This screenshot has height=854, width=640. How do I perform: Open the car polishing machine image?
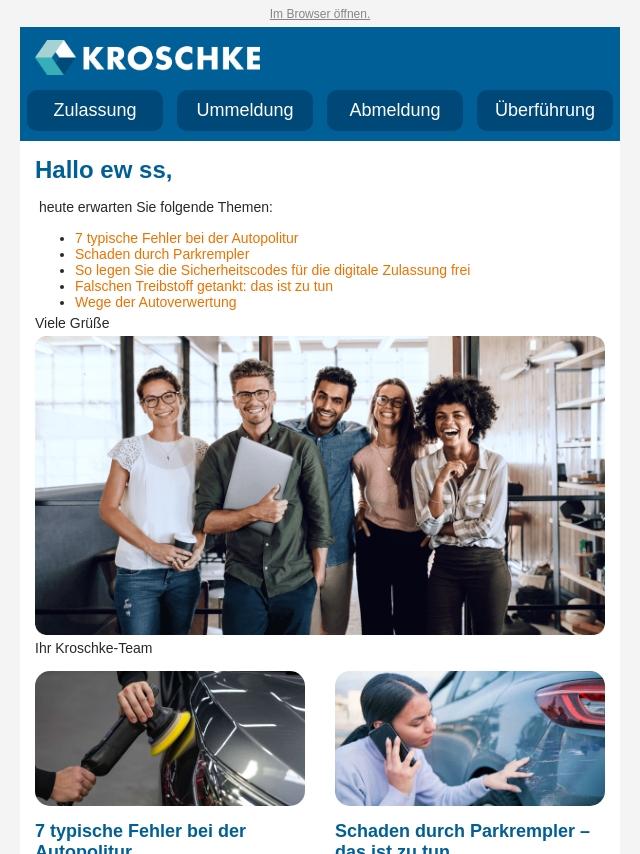(170, 738)
